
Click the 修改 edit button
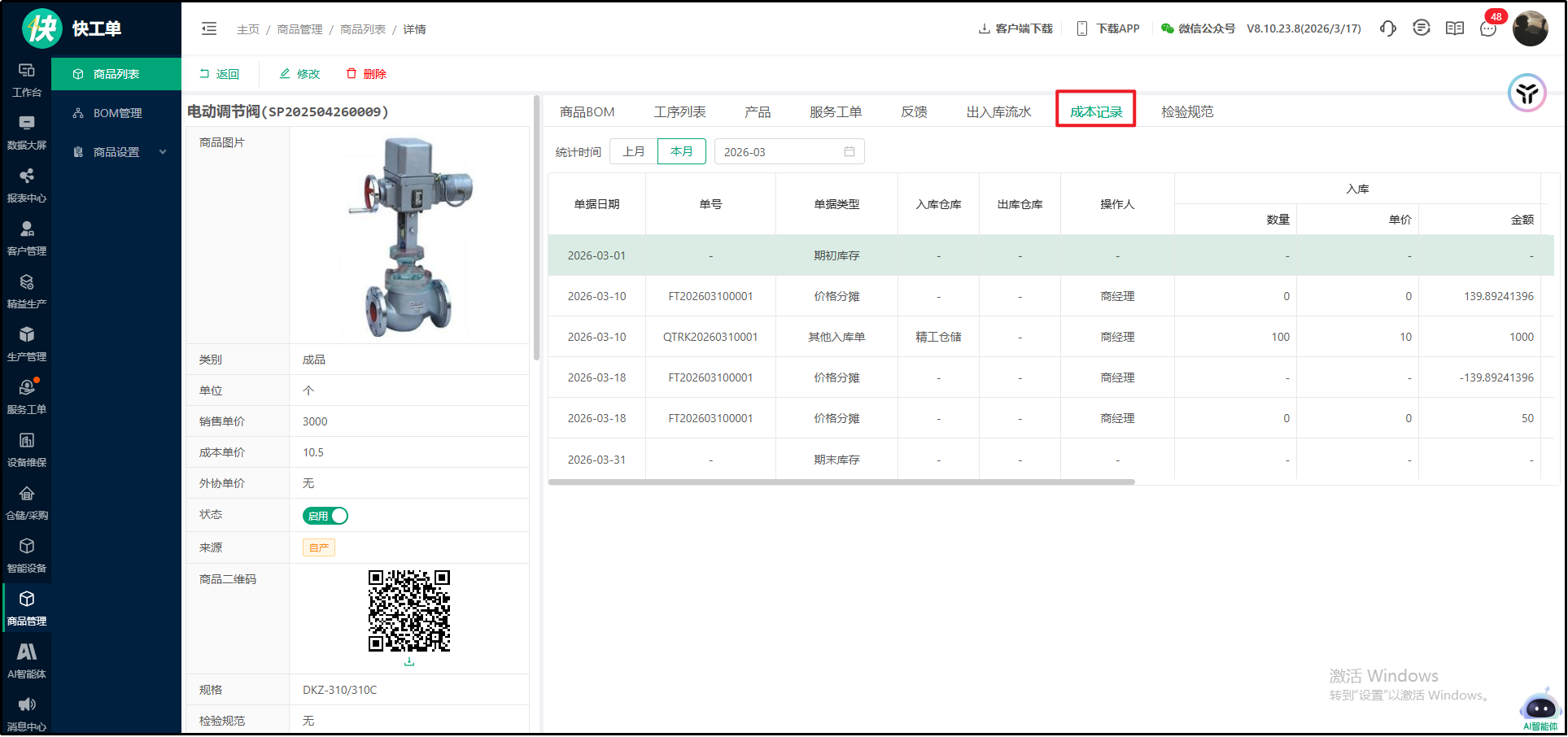click(299, 74)
